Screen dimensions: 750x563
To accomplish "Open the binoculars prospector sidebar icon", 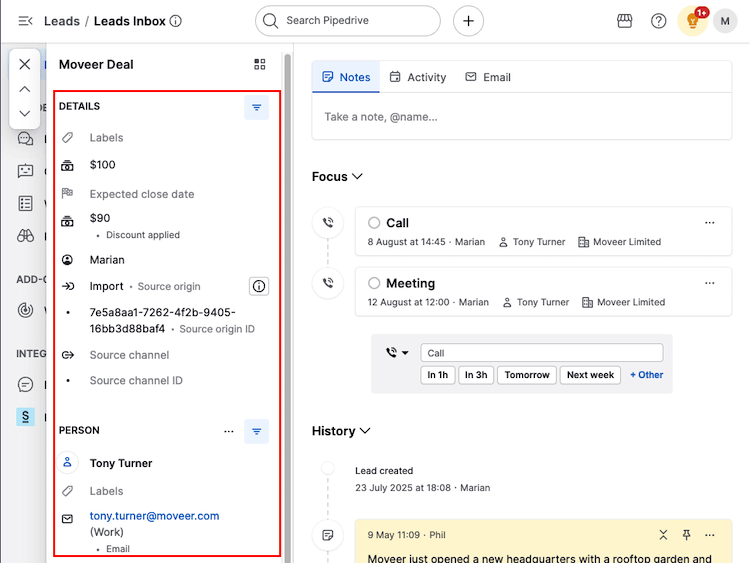I will click(x=25, y=236).
